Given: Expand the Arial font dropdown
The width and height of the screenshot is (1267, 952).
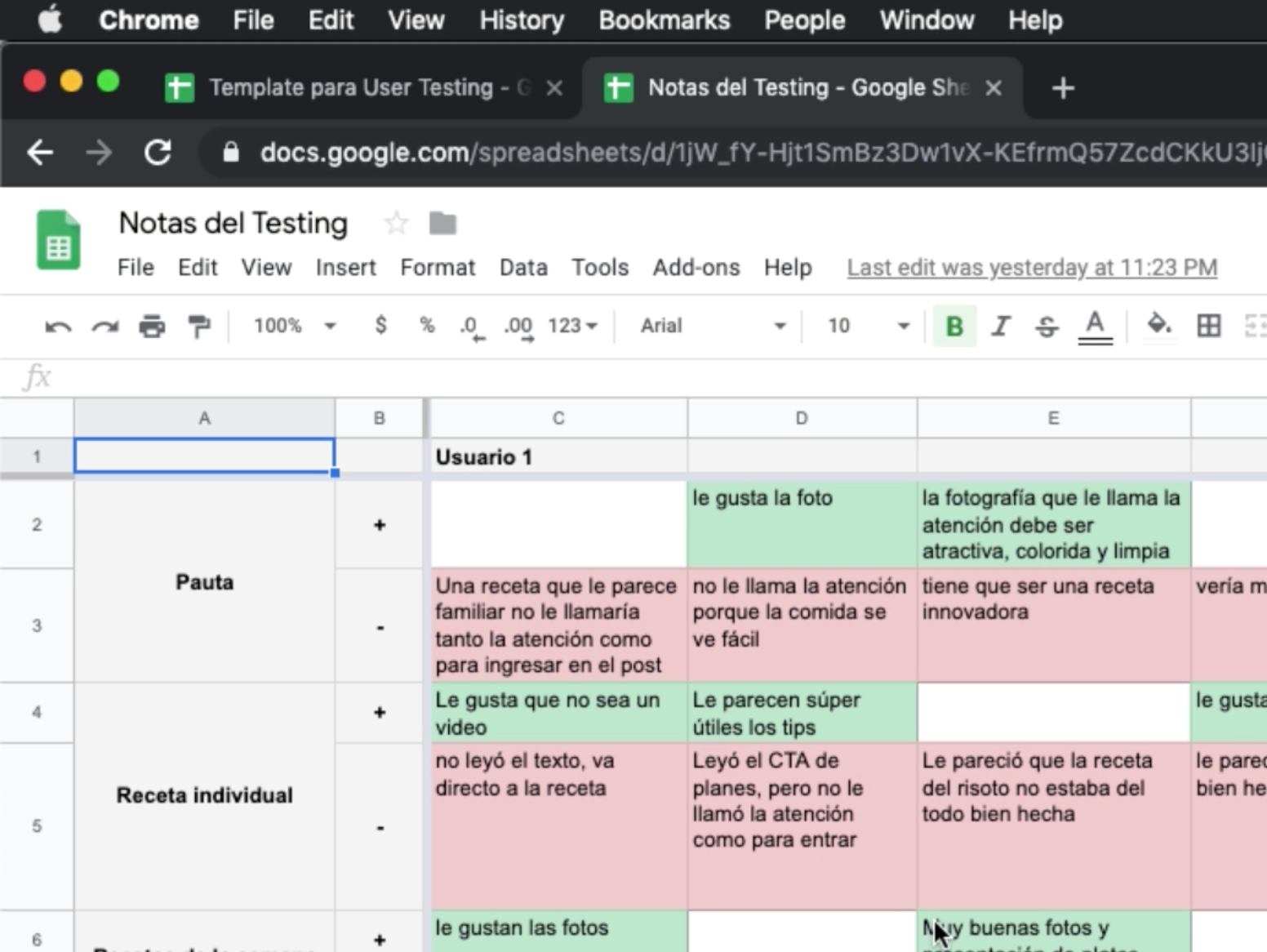Looking at the screenshot, I should coord(712,326).
